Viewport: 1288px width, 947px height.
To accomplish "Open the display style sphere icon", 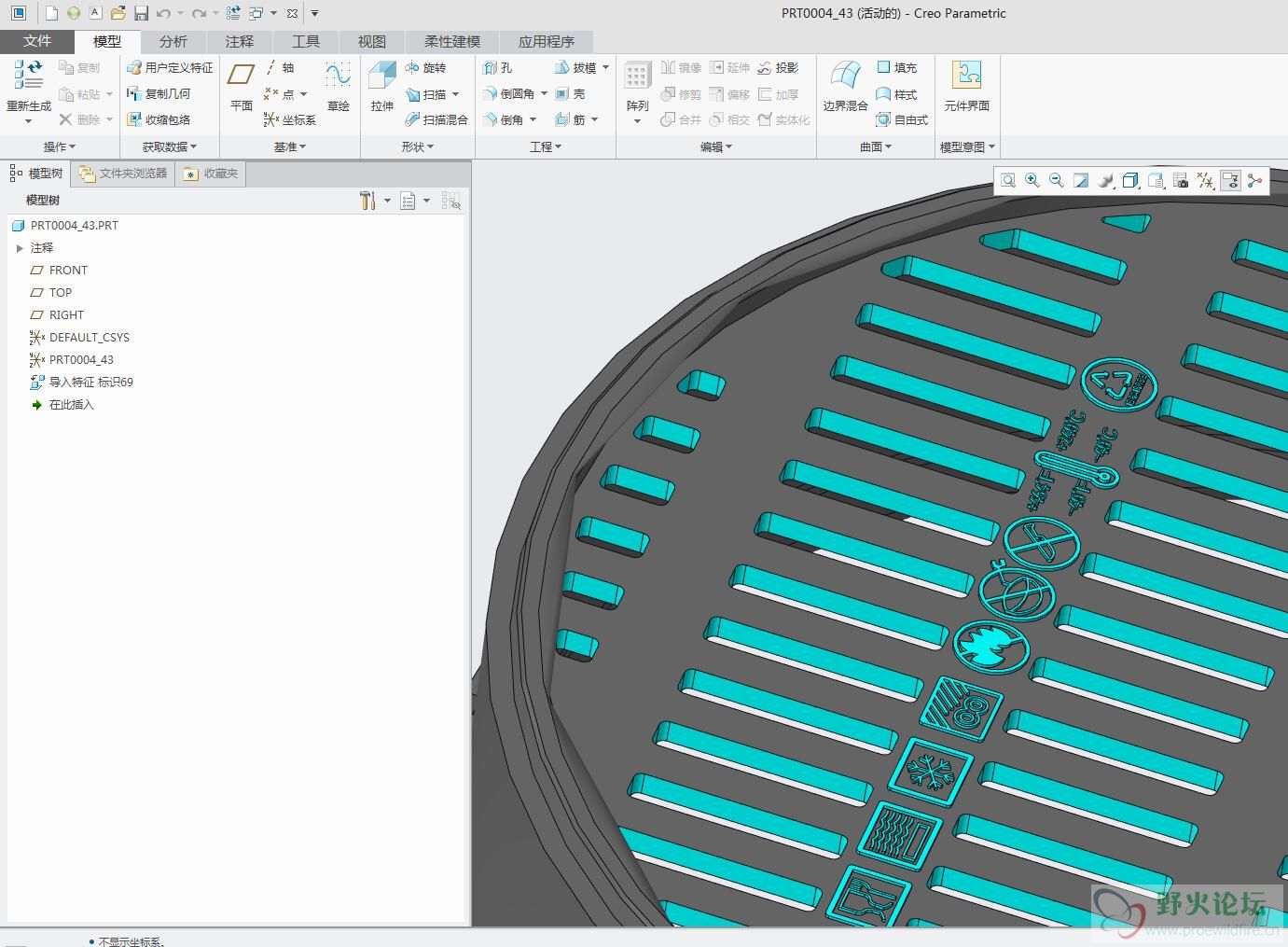I will [x=1106, y=180].
